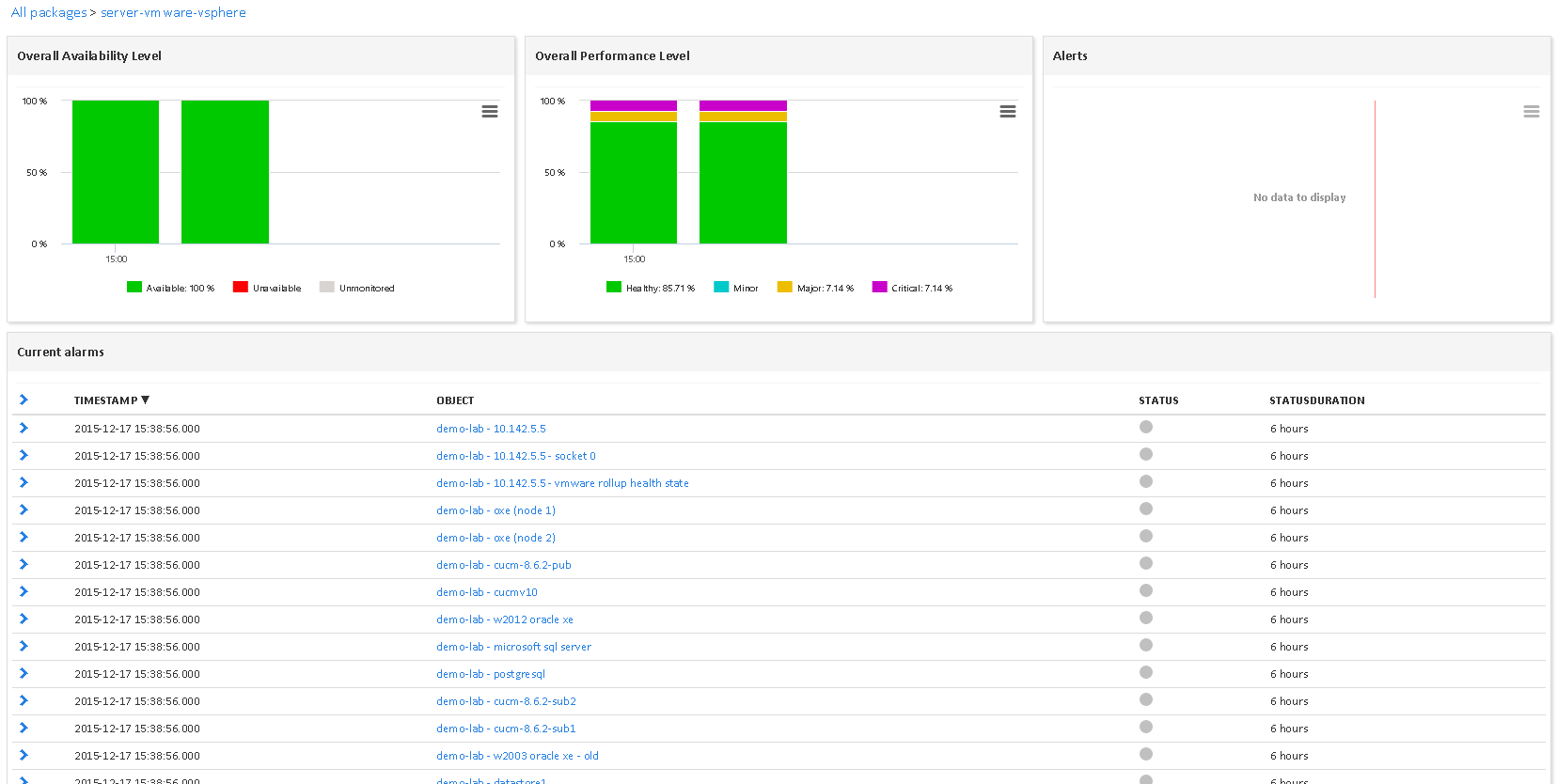The image size is (1557, 784).
Task: Expand the cucm-8.6.2-sub1 alarm row
Action: coord(24,728)
